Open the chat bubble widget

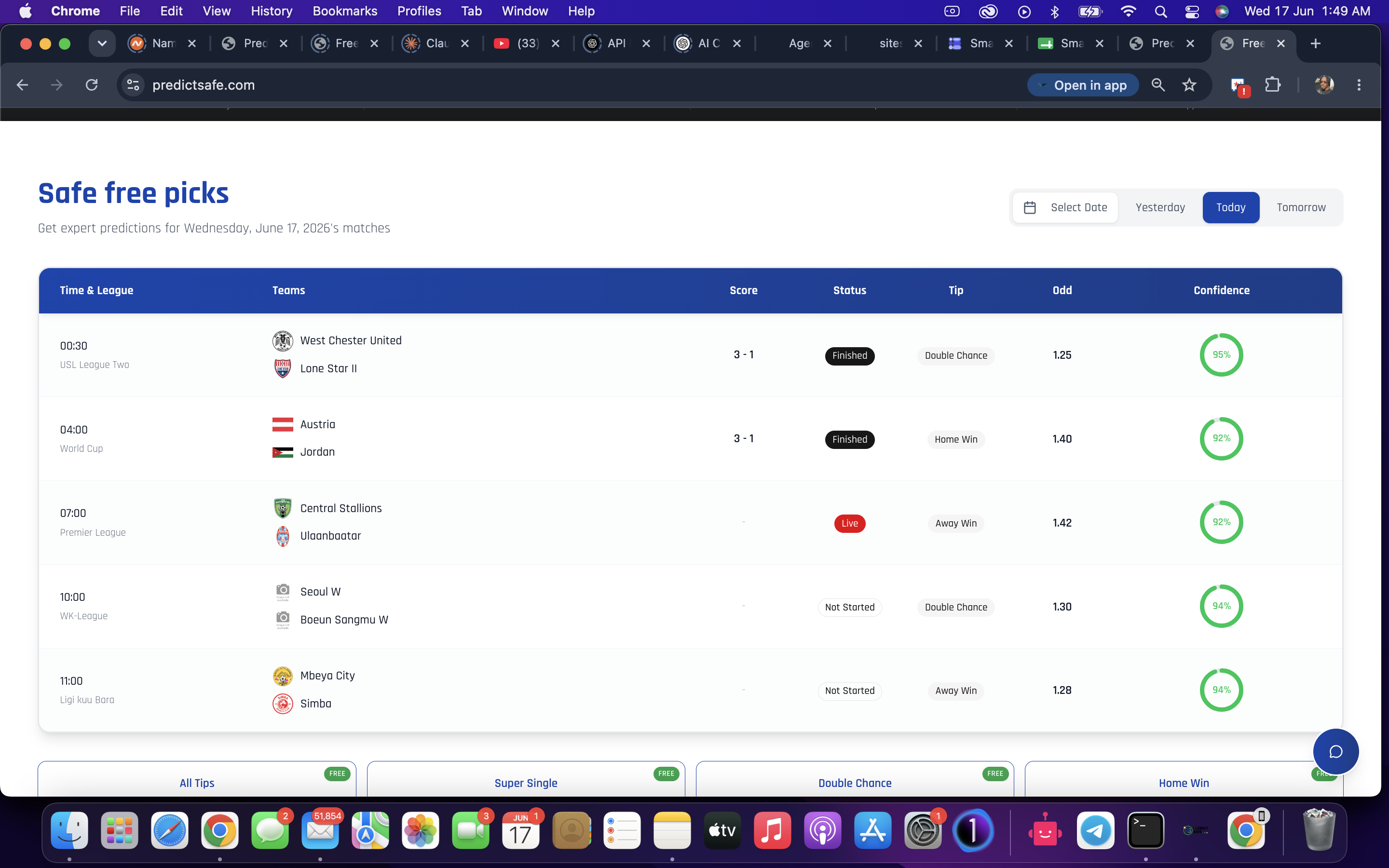tap(1335, 751)
